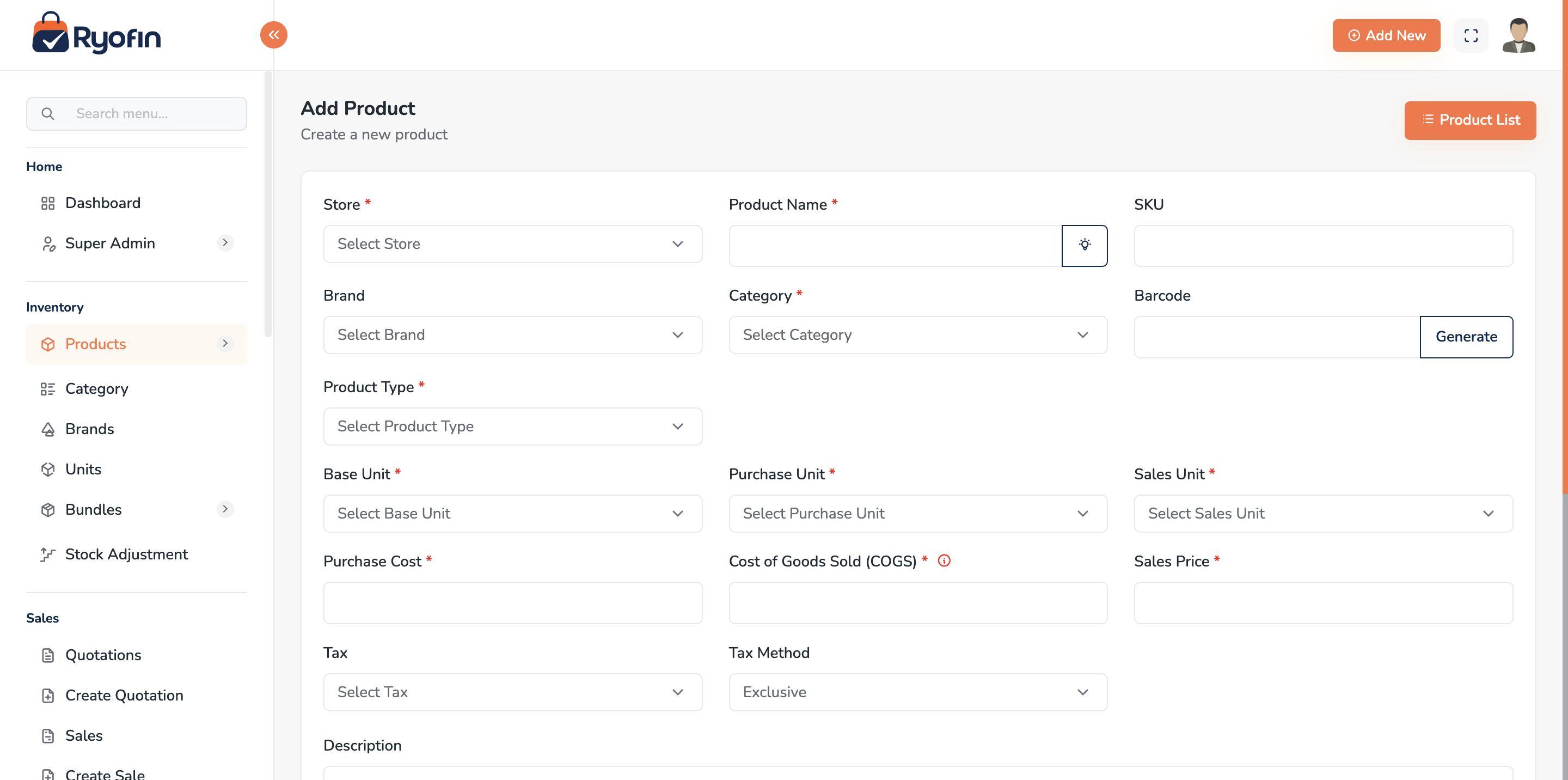
Task: Open the Units menu item
Action: point(136,469)
